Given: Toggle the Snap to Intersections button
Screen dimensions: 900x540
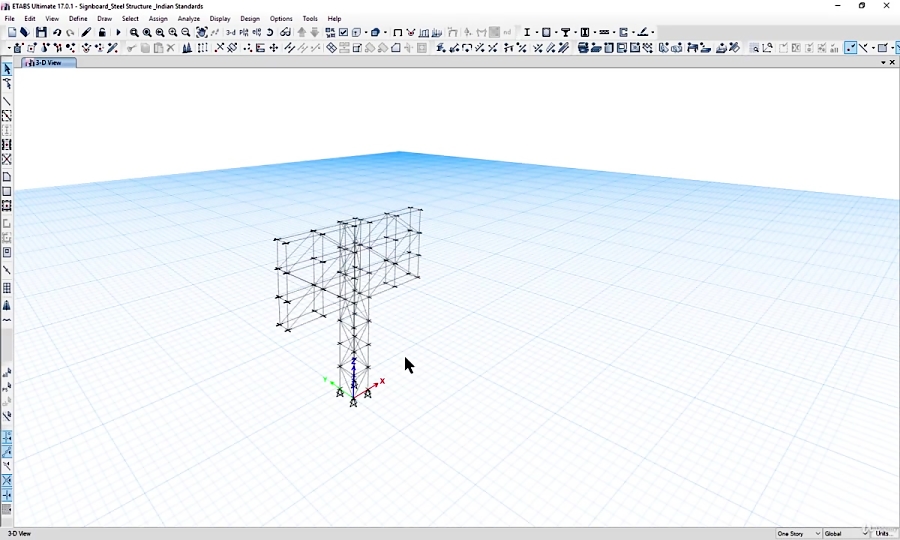Looking at the screenshot, I should coord(7,480).
